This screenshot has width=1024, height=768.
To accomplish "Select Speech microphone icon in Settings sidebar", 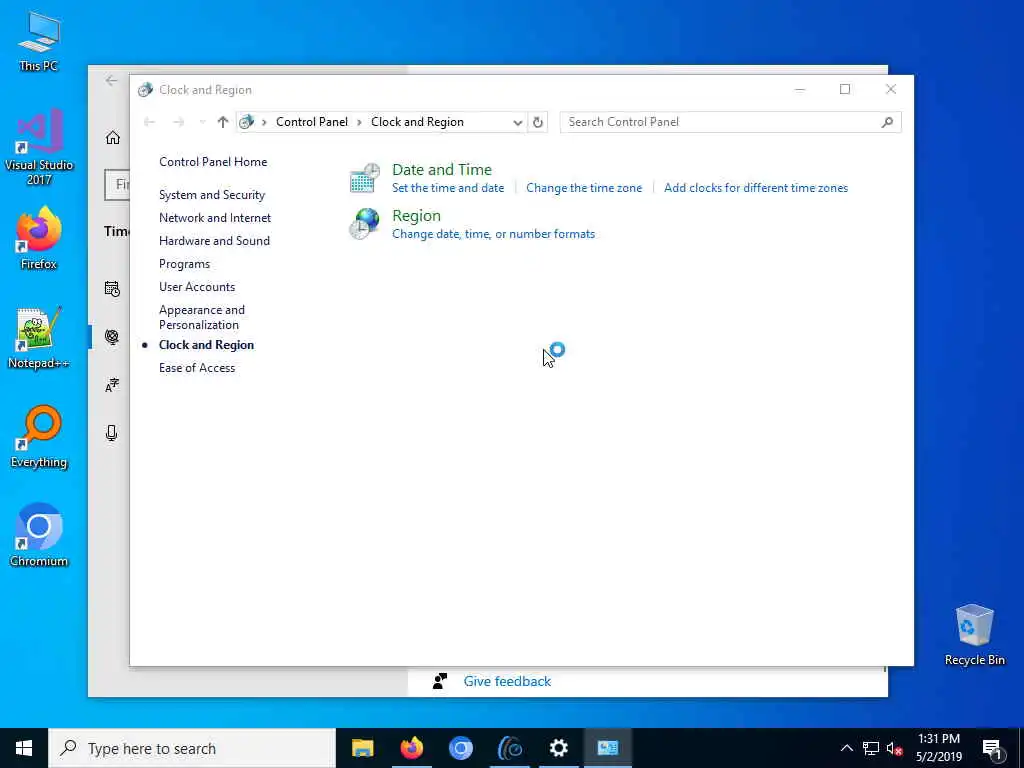I will pyautogui.click(x=112, y=433).
